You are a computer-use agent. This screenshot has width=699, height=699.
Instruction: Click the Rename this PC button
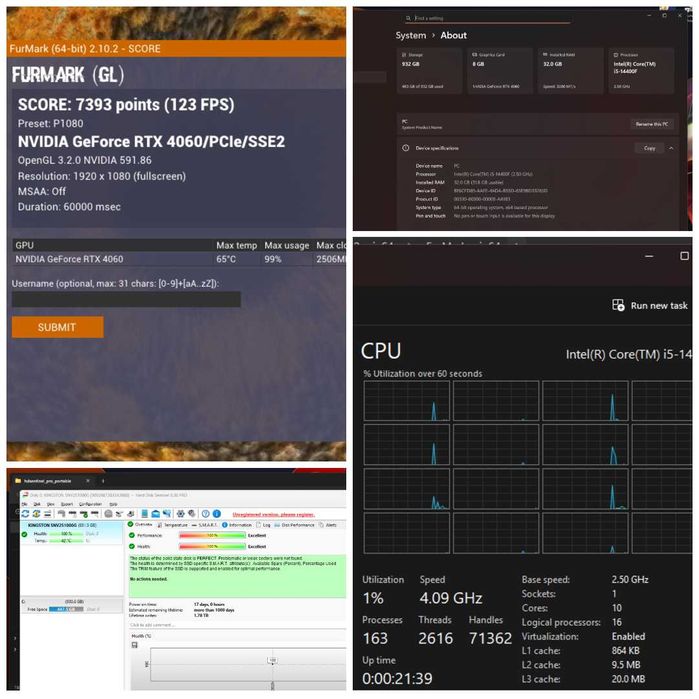click(652, 124)
